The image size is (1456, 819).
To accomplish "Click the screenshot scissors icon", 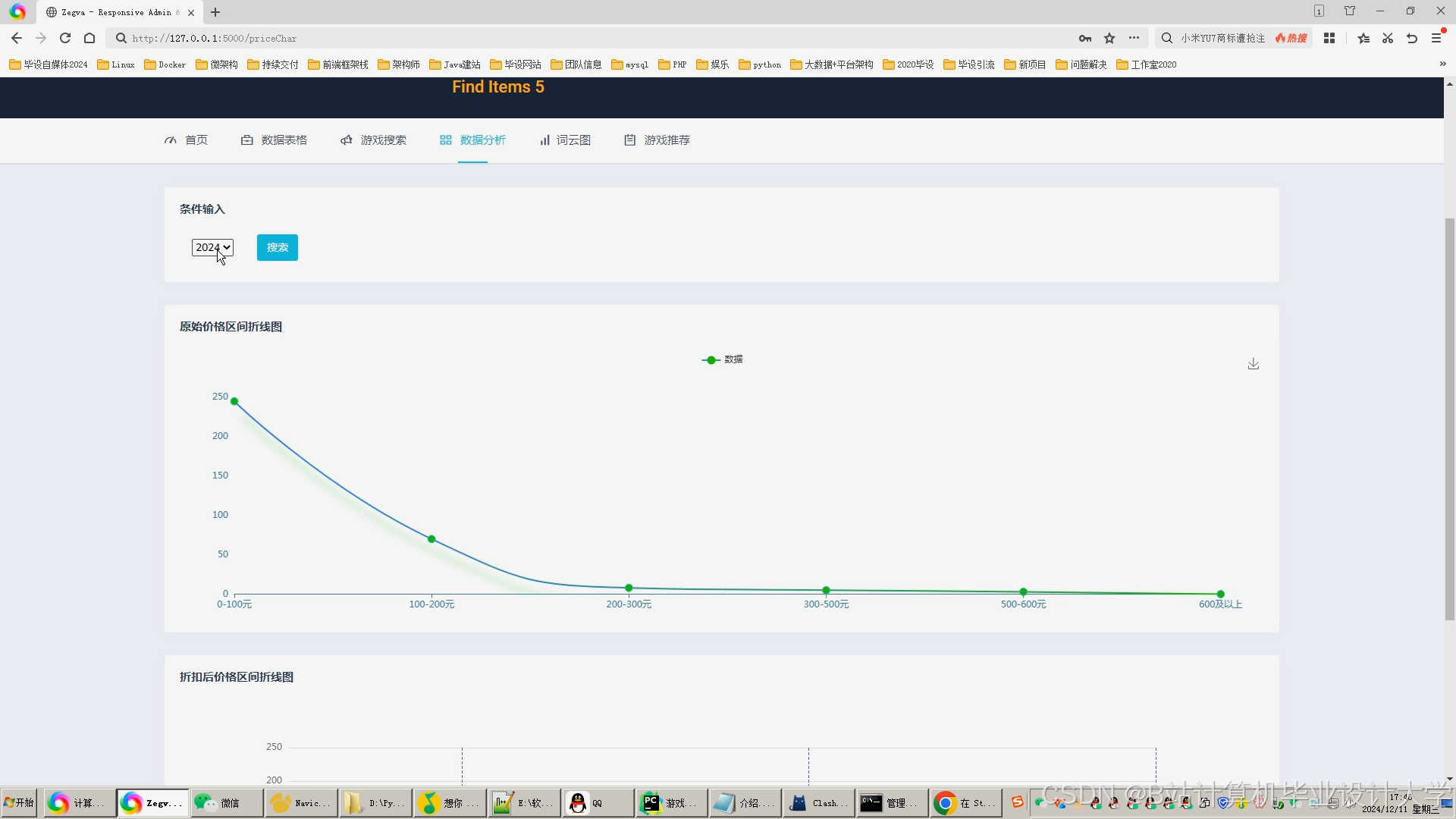I will pyautogui.click(x=1388, y=38).
